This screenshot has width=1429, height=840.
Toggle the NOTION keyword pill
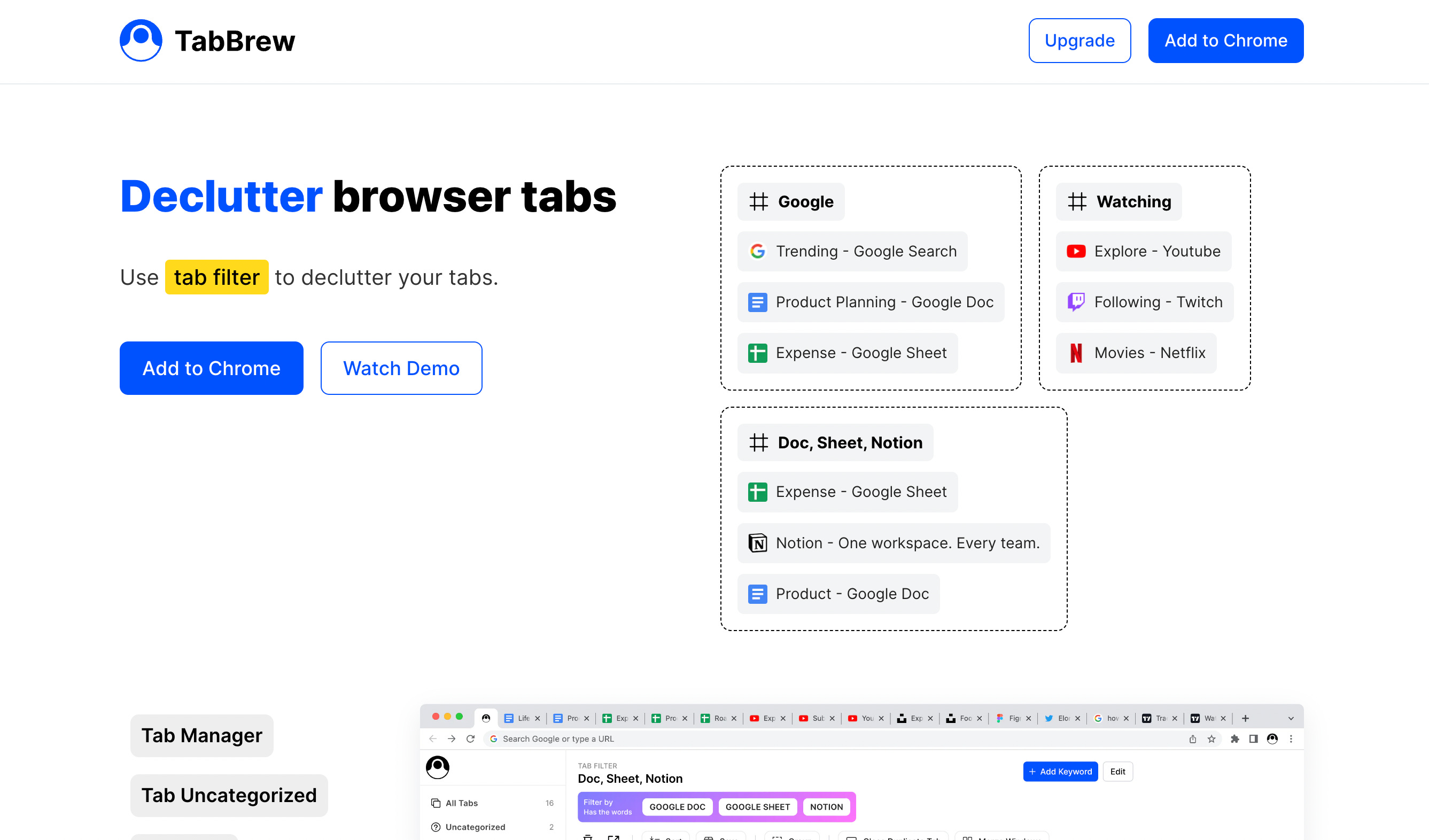[x=827, y=806]
